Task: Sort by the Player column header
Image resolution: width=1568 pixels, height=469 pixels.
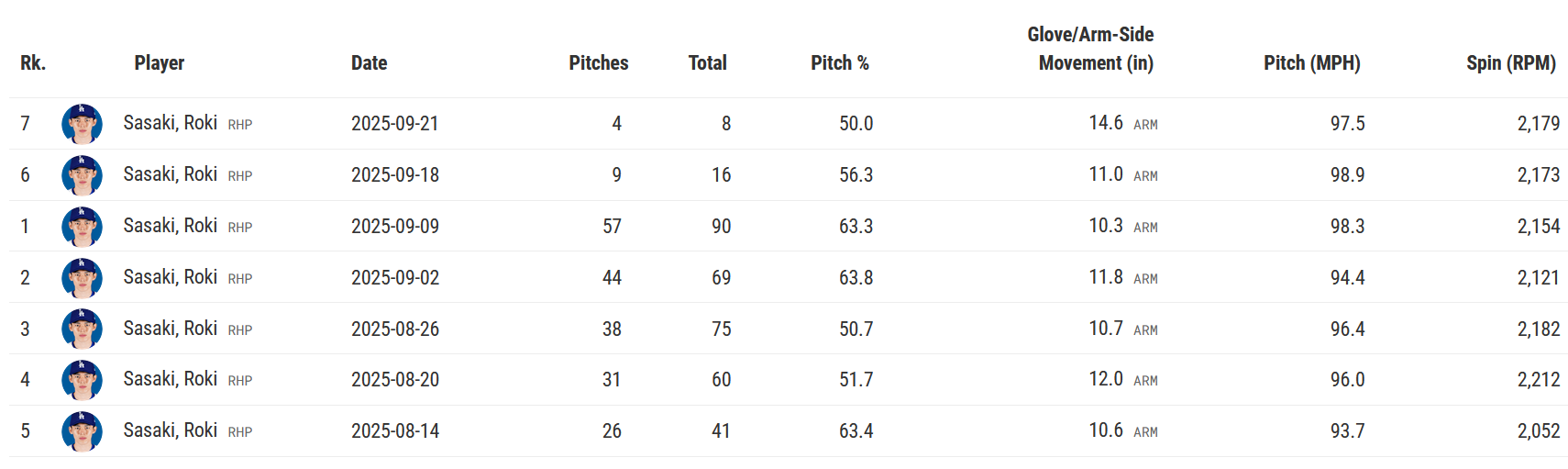Action: [x=160, y=63]
